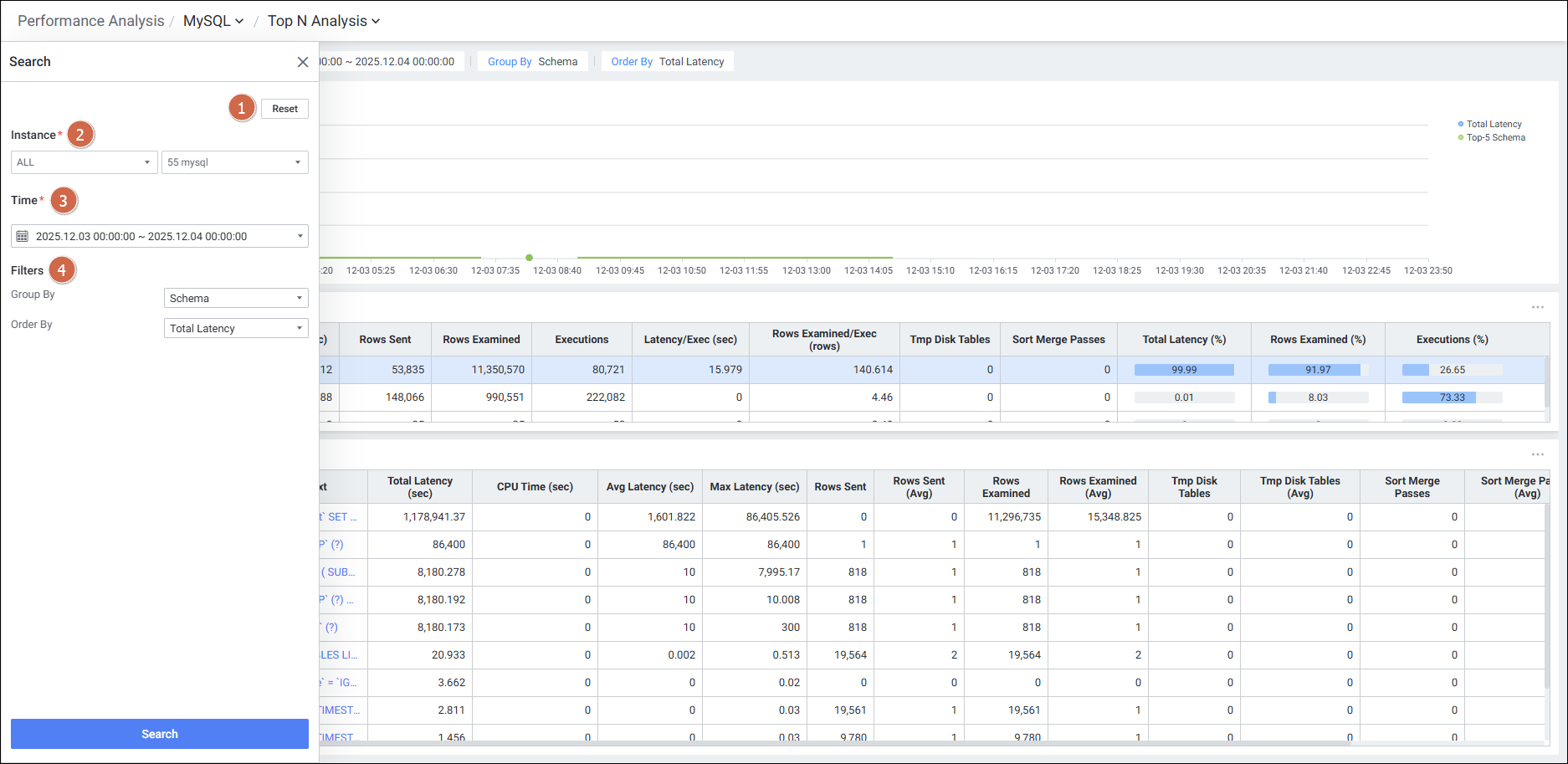Open the Top N Analysis breadcrumb menu
The height and width of the screenshot is (764, 1568).
click(323, 21)
